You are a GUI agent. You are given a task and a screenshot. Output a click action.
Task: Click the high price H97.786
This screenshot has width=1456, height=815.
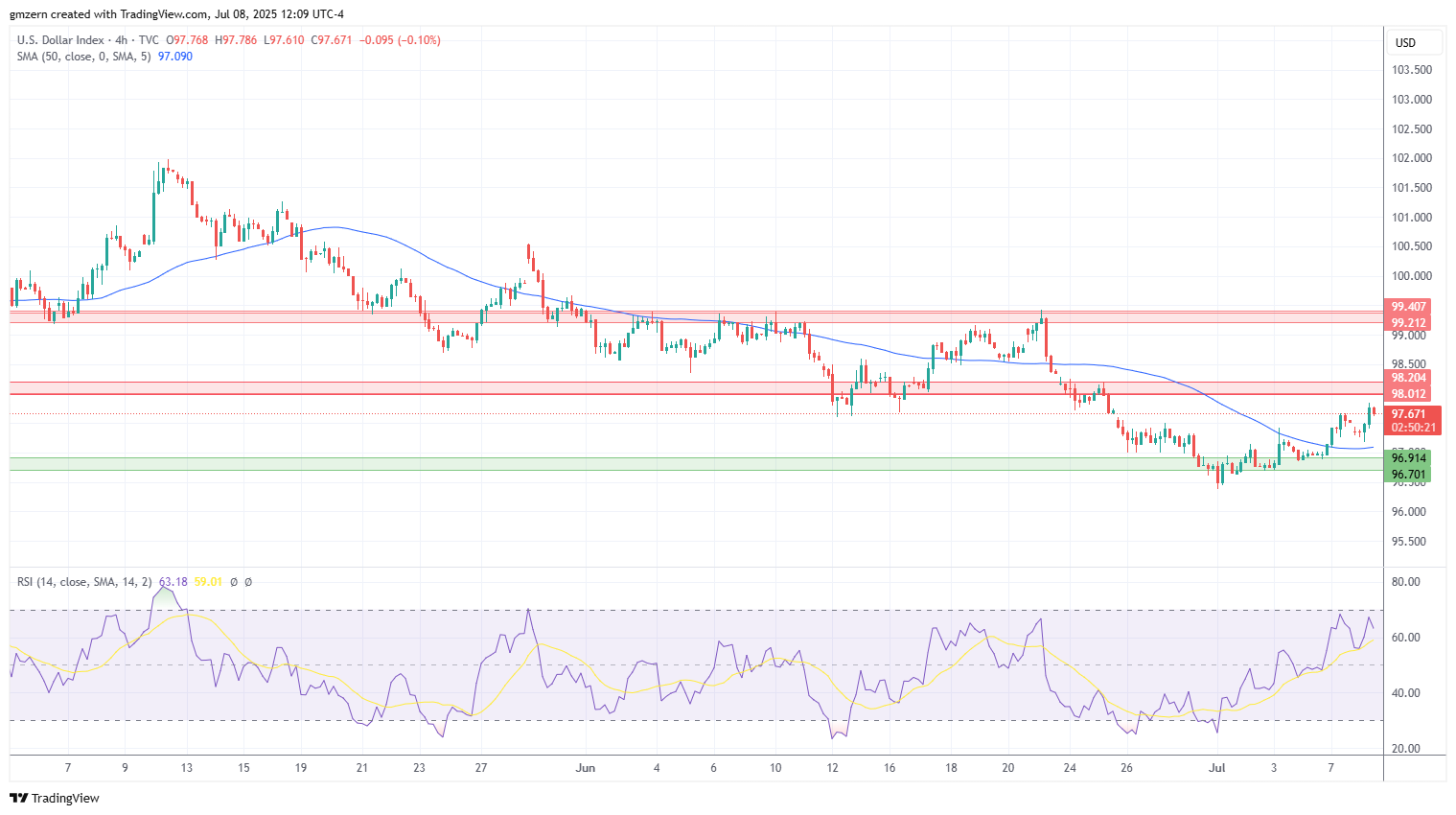tap(236, 40)
